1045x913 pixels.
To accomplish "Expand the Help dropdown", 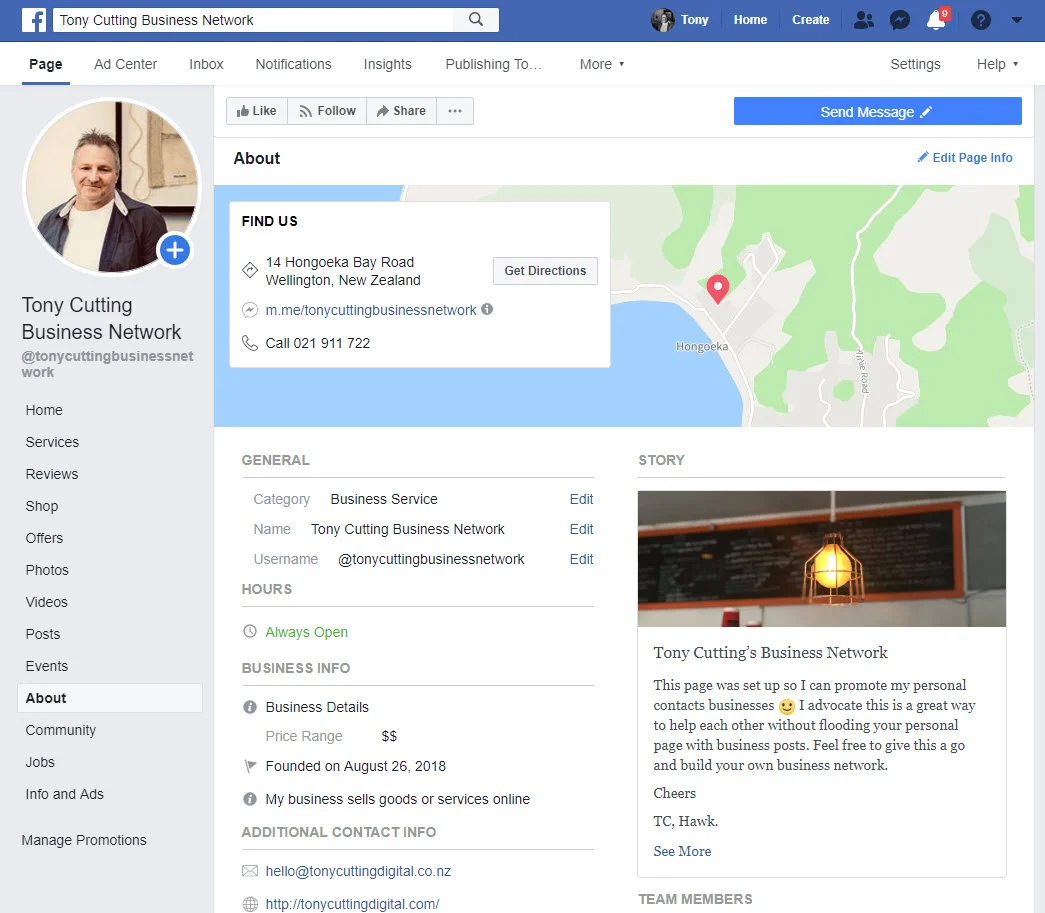I will click(x=998, y=64).
